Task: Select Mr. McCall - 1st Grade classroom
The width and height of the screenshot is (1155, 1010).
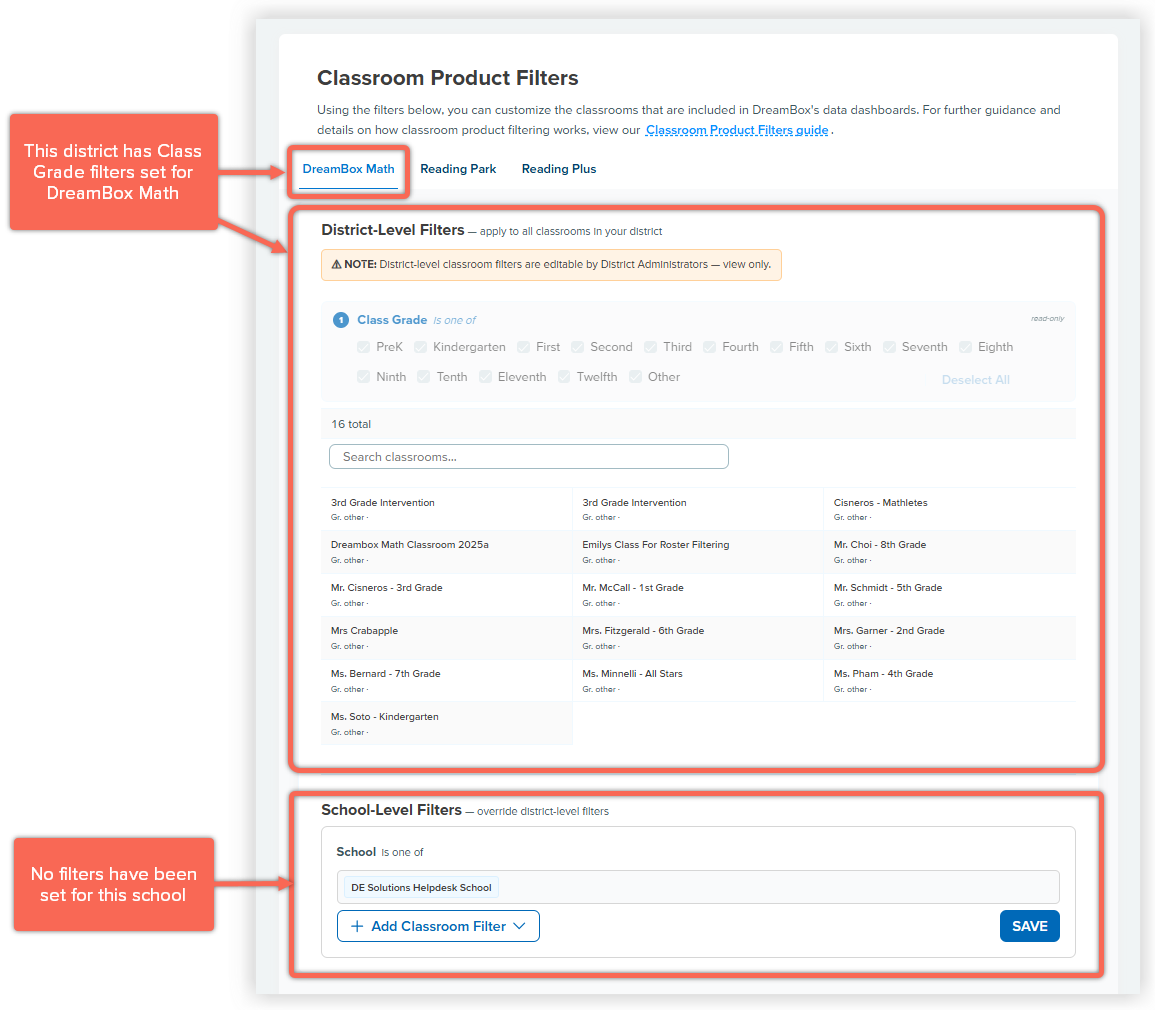Action: coord(698,595)
